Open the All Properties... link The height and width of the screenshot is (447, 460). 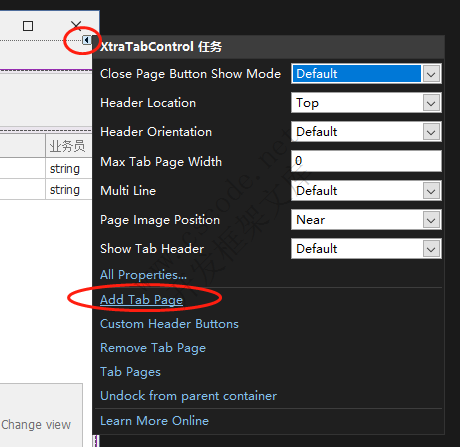click(143, 275)
